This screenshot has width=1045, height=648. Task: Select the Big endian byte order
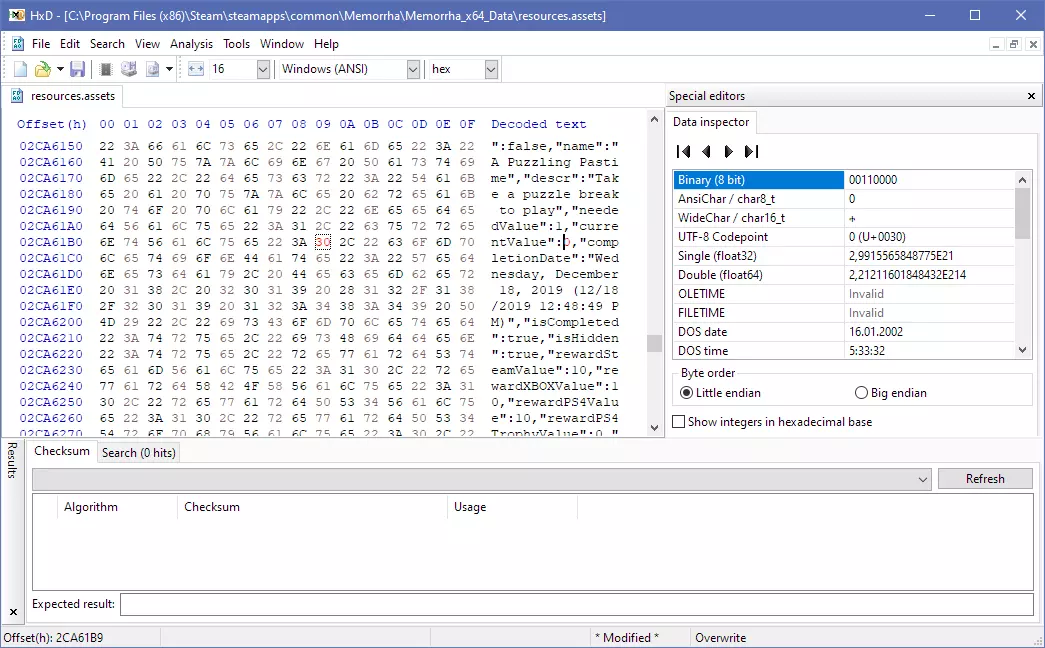(861, 393)
